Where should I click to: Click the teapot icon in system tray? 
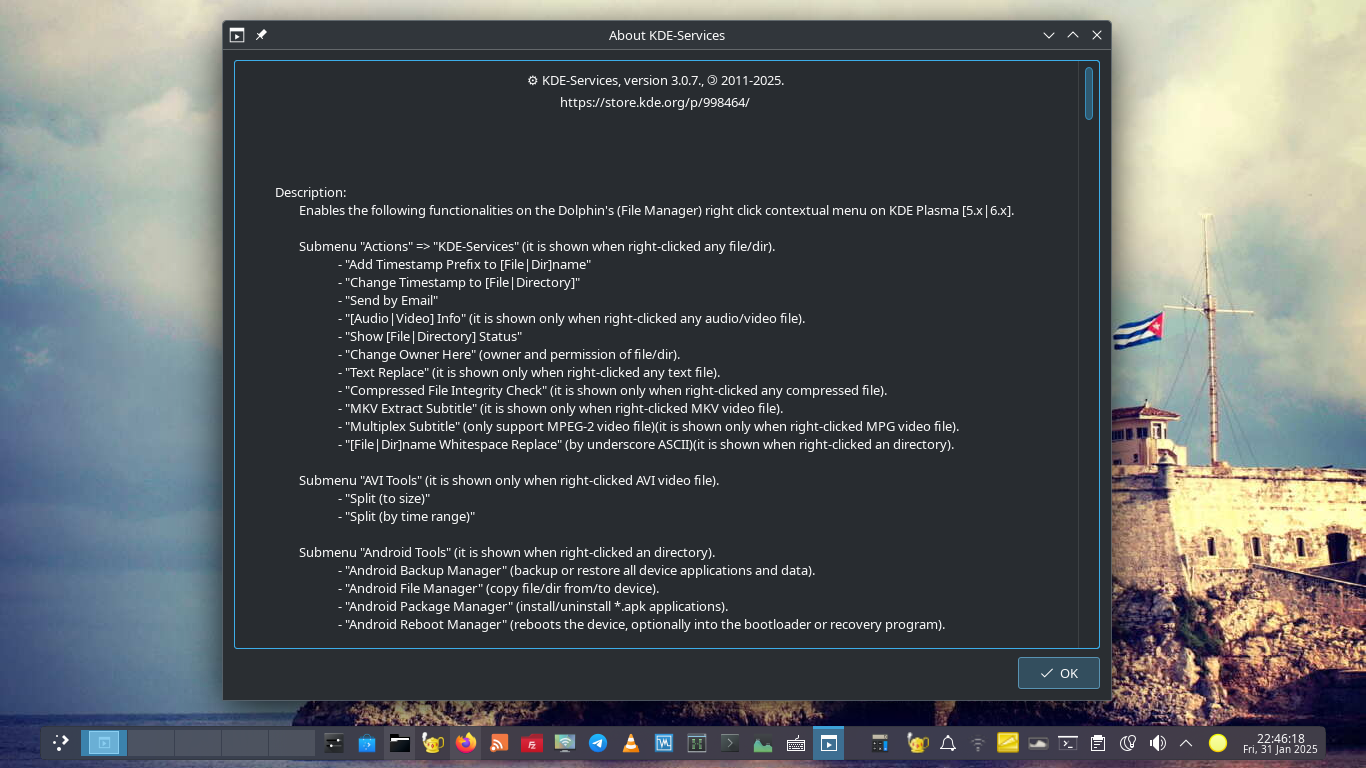(x=916, y=743)
